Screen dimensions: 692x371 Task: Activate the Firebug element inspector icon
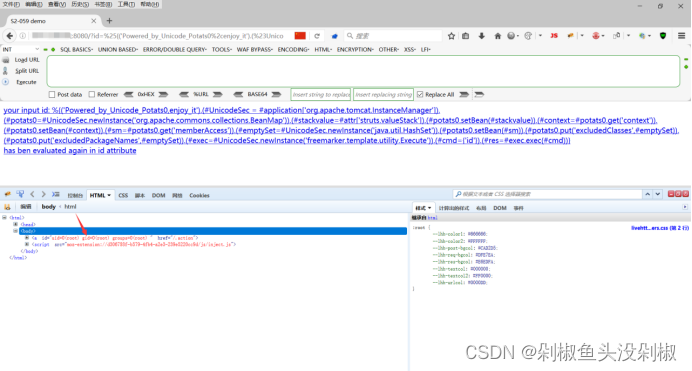point(20,194)
